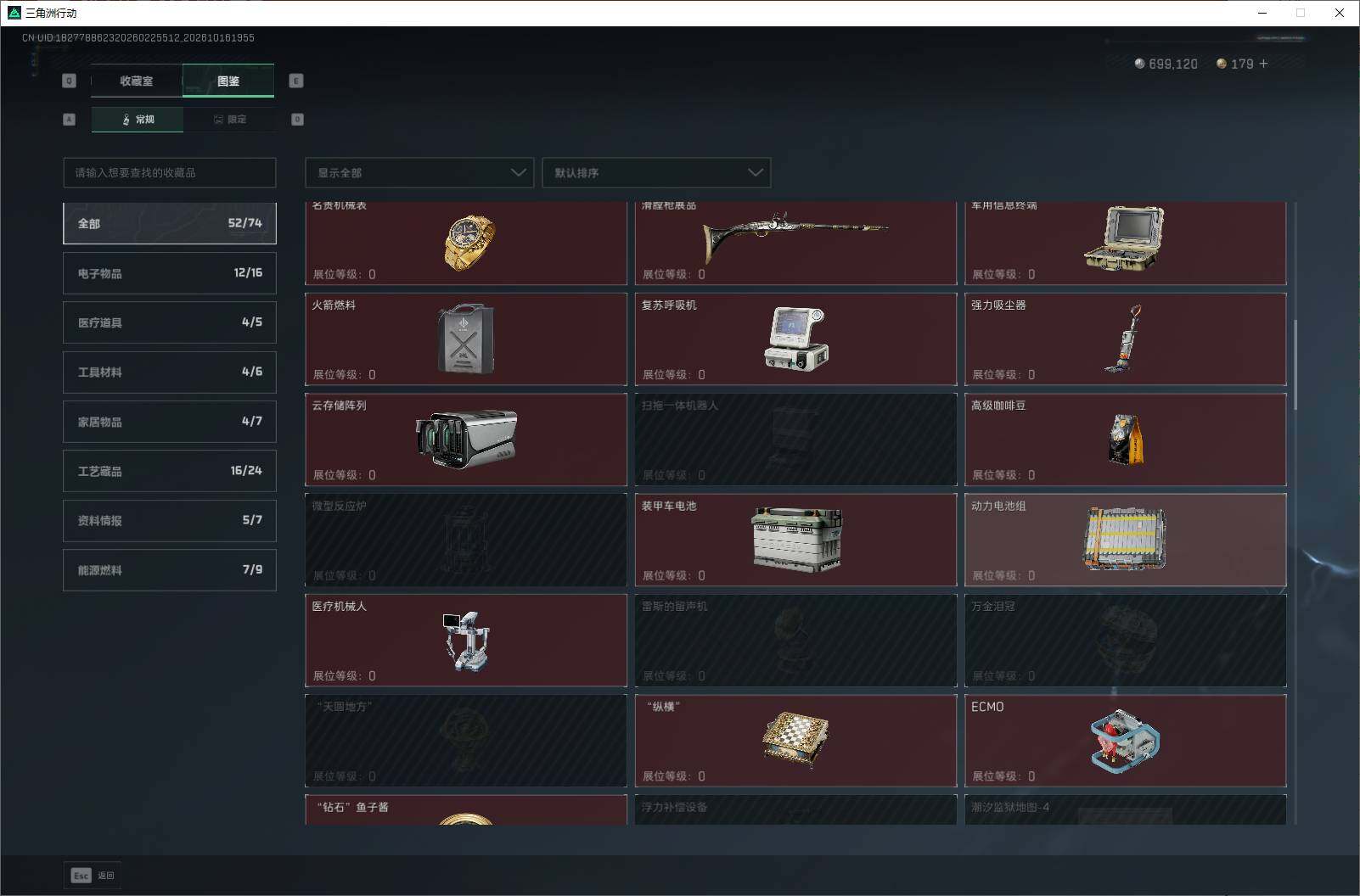
Task: Filter by 医疗道具 category
Action: click(x=170, y=322)
